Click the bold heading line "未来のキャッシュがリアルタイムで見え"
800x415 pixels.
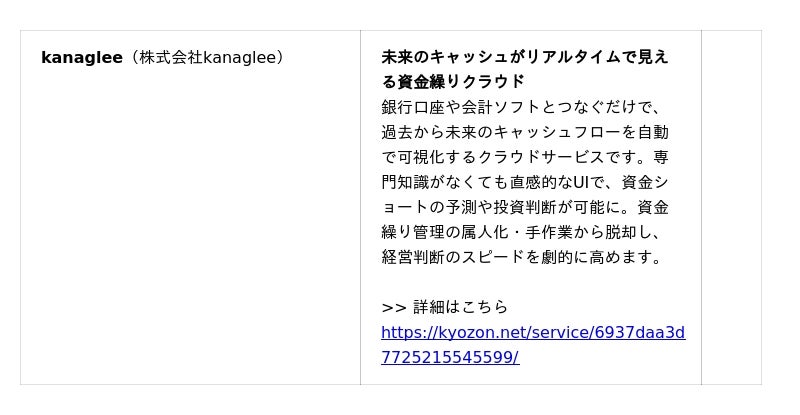[x=524, y=57]
